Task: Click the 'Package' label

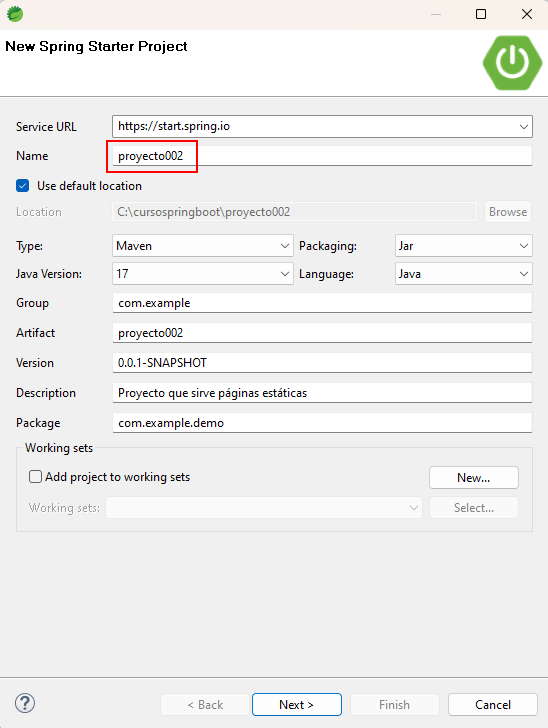Action: [38, 423]
